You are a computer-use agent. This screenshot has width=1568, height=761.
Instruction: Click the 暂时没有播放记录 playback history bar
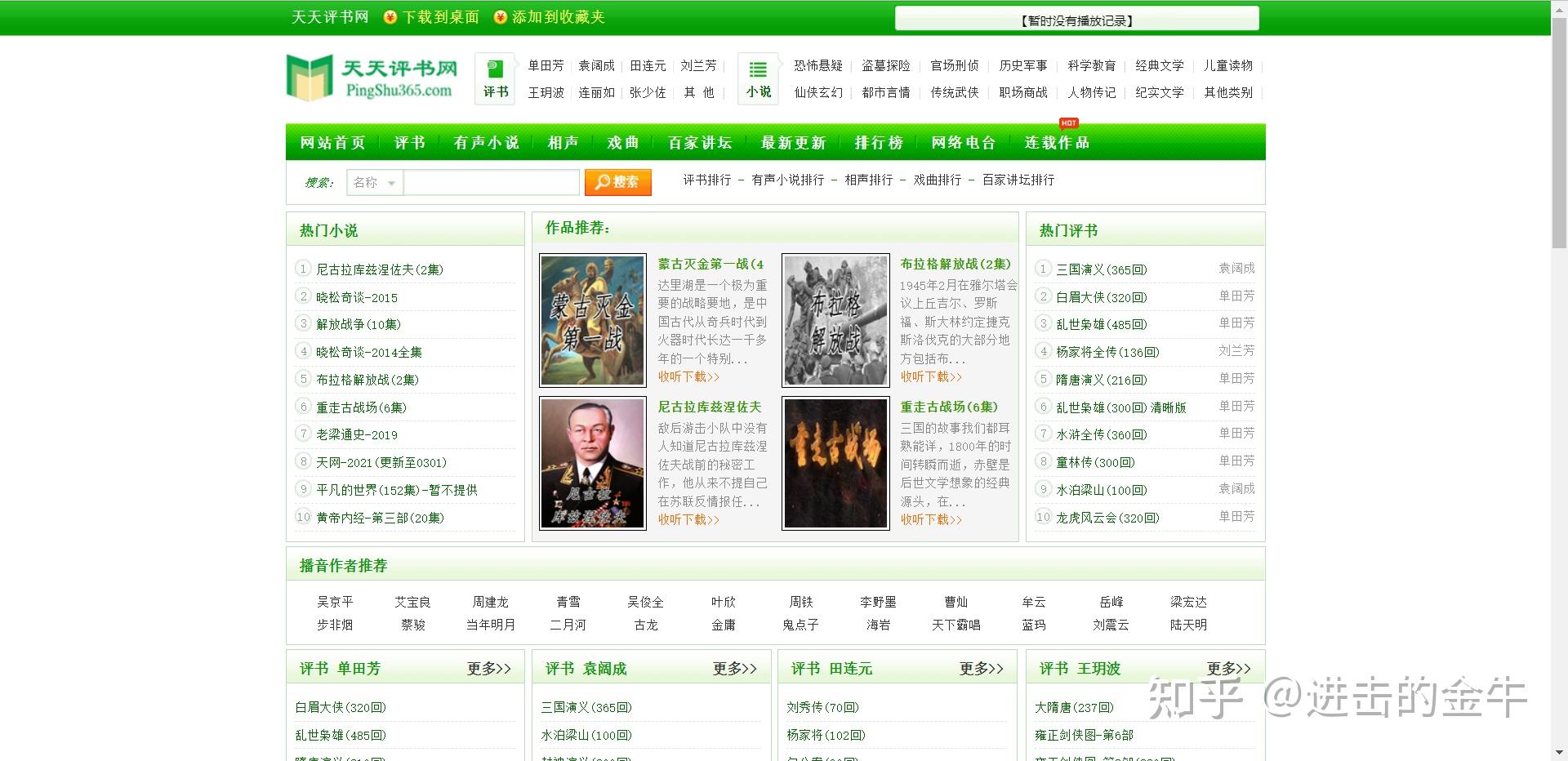pos(1077,19)
